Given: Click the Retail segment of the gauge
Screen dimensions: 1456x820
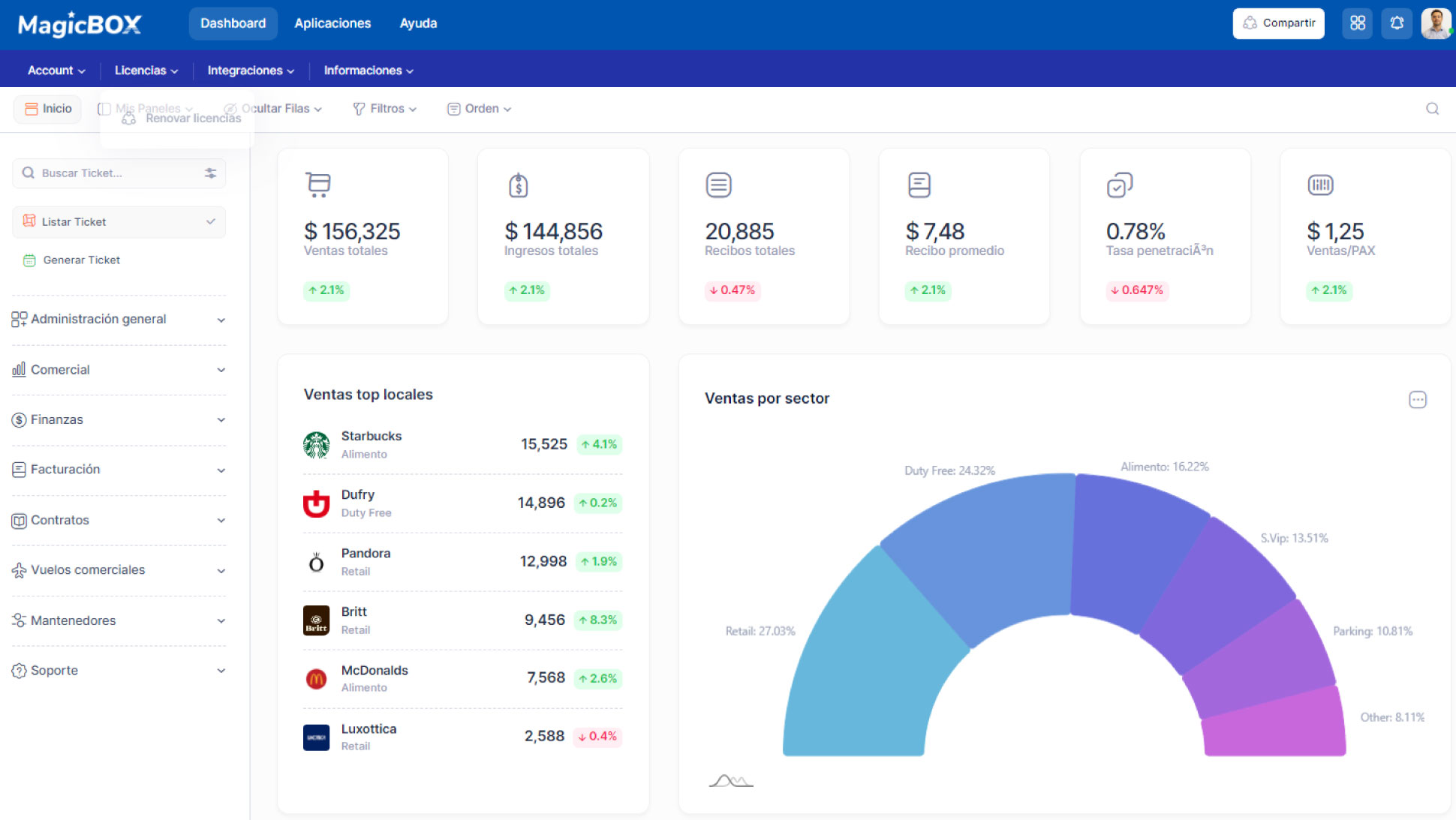Looking at the screenshot, I should [863, 668].
